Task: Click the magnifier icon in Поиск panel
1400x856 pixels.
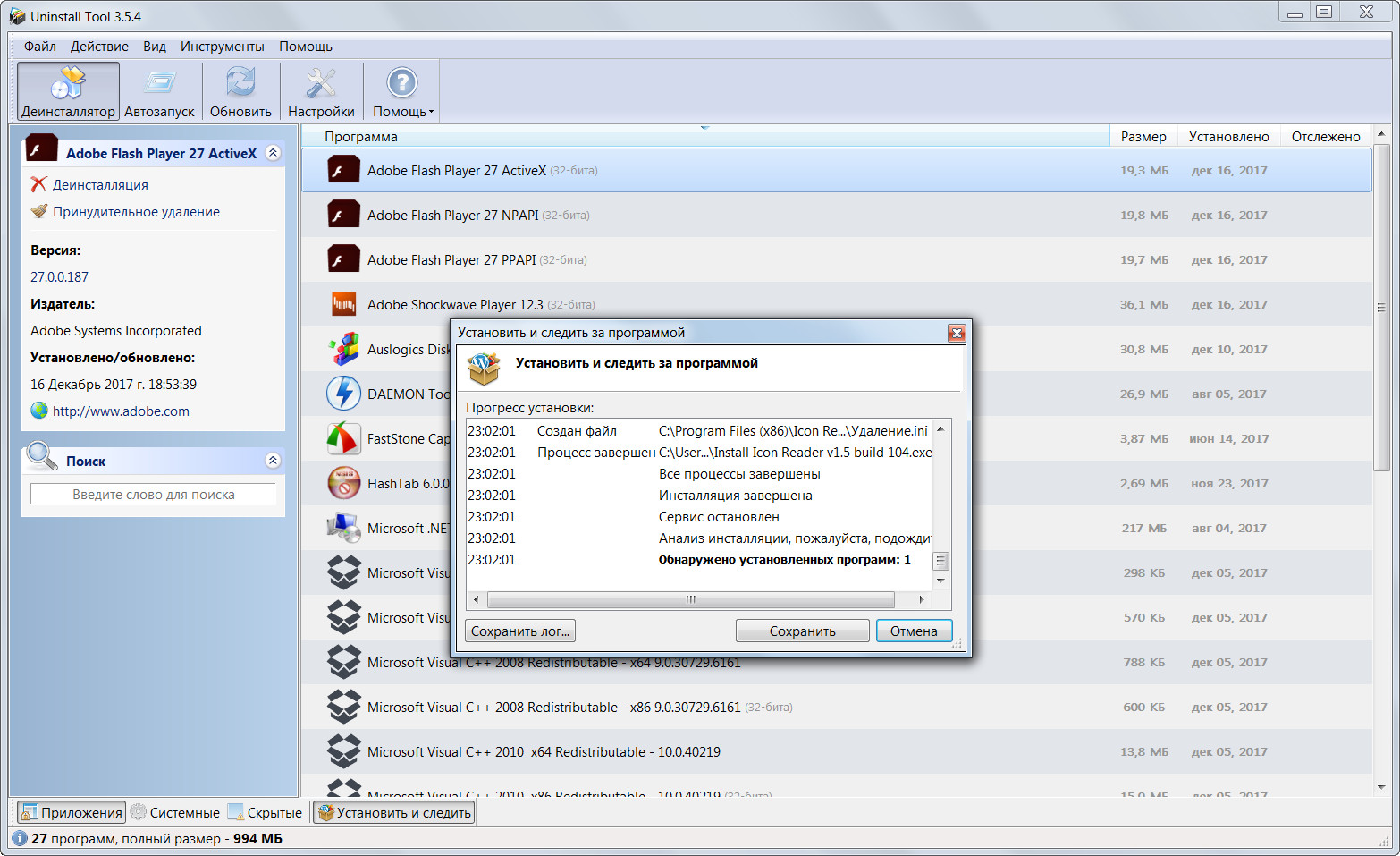Action: click(x=42, y=456)
